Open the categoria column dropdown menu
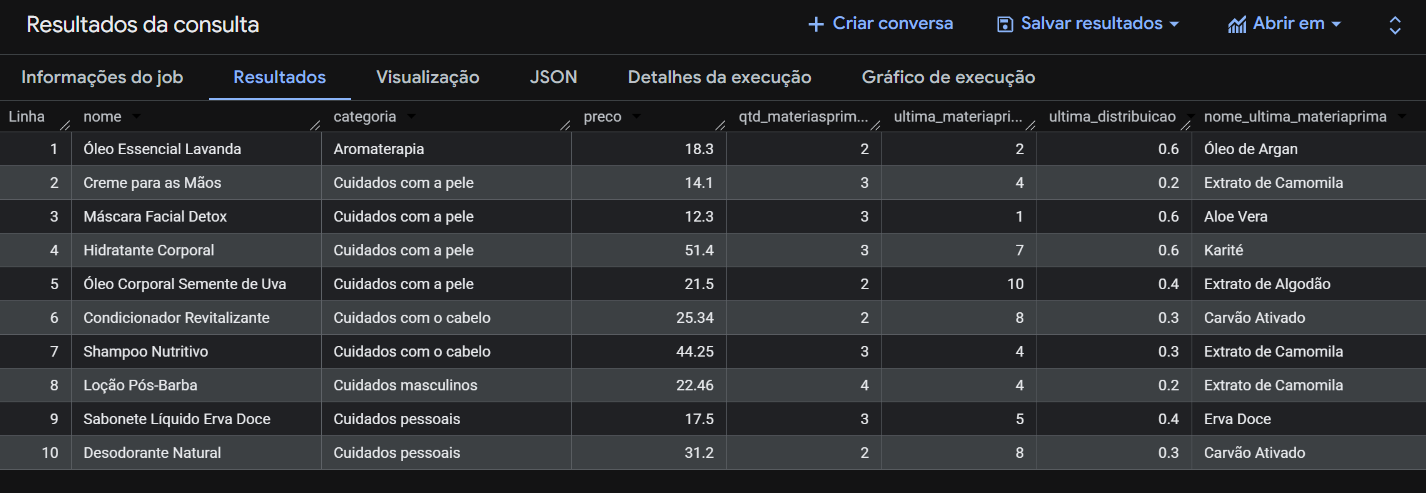The height and width of the screenshot is (493, 1426). tap(411, 117)
